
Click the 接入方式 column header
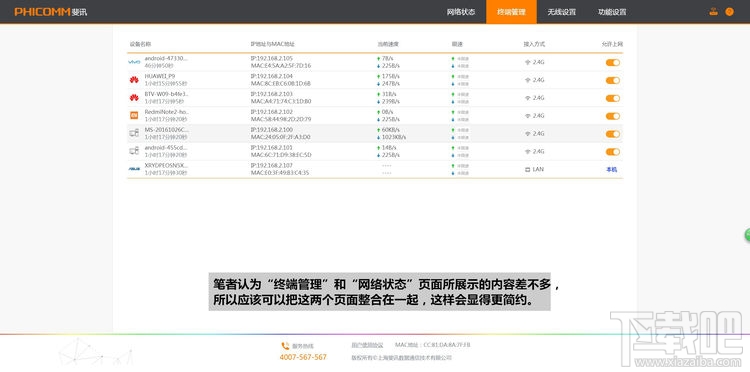[x=534, y=44]
